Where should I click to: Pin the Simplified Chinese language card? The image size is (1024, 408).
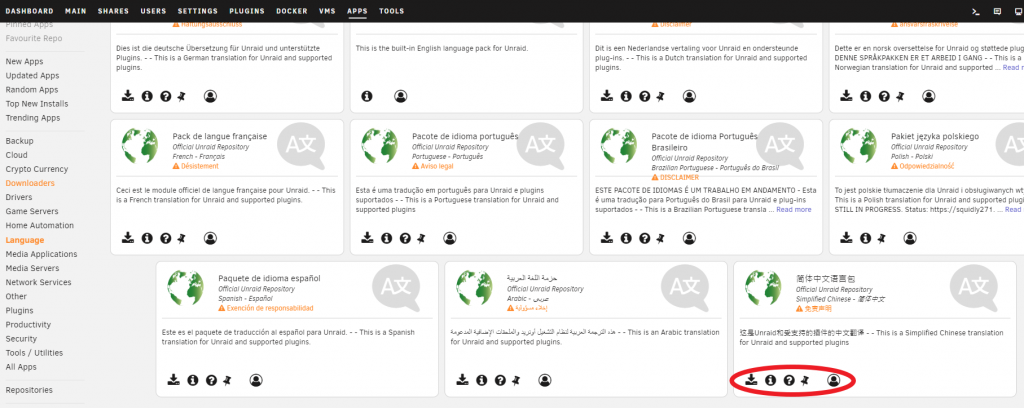click(805, 380)
